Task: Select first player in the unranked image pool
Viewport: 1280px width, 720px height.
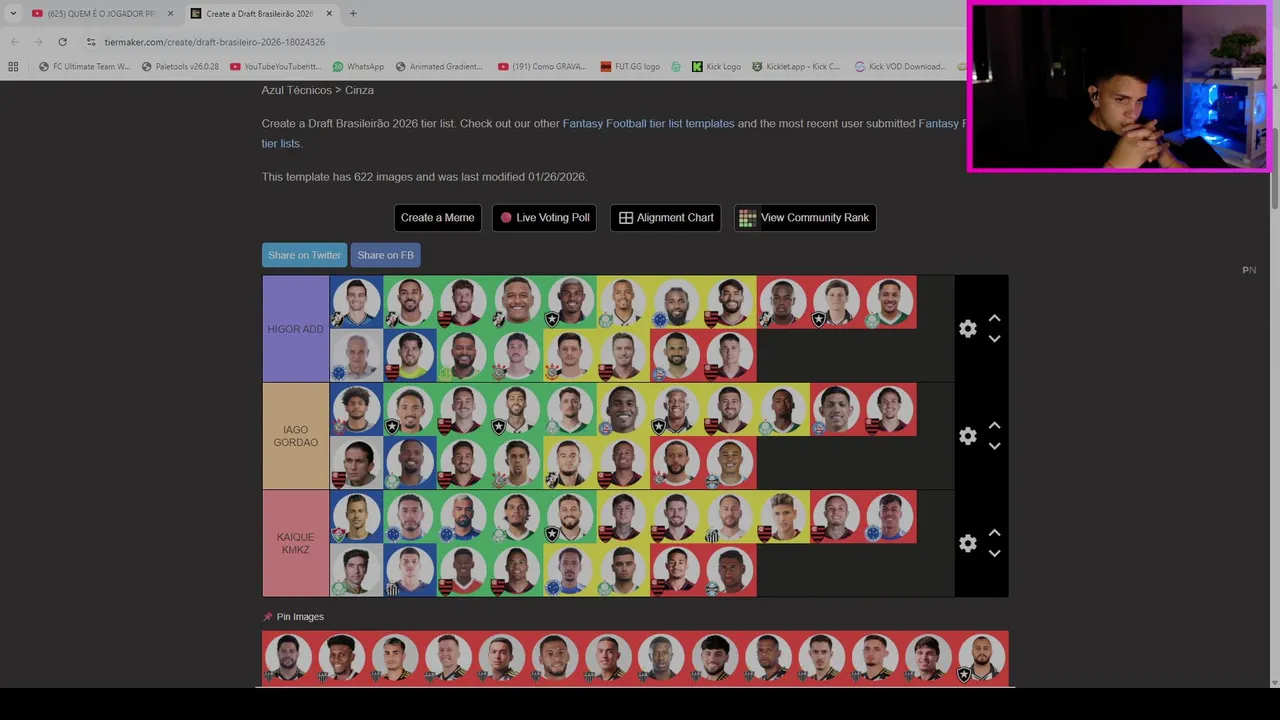Action: [288, 657]
